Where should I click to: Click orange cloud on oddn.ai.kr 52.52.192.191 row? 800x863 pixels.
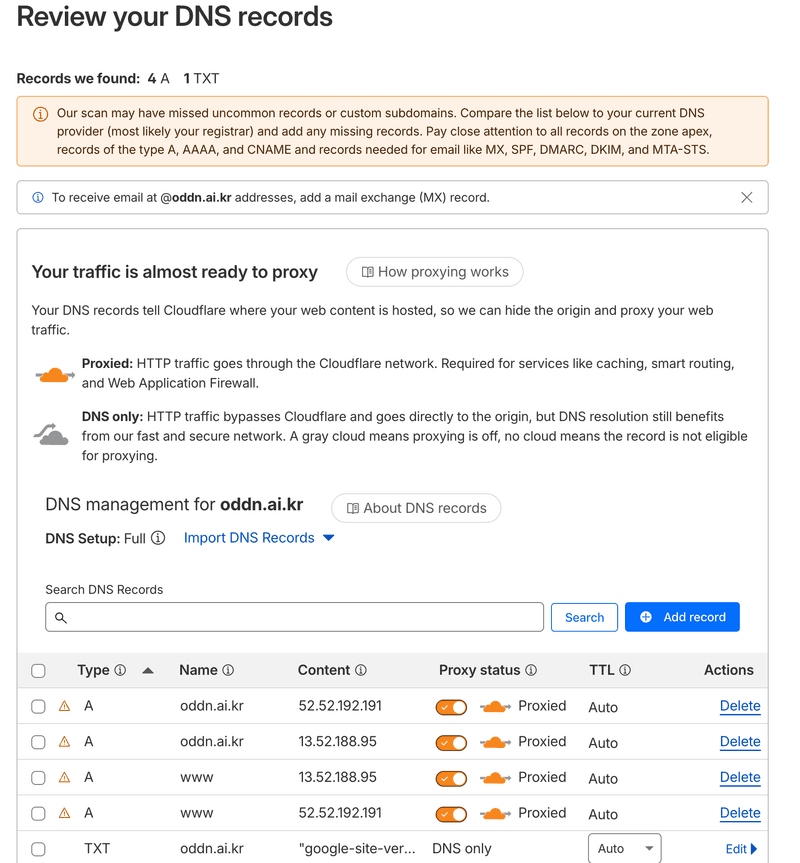tap(495, 707)
